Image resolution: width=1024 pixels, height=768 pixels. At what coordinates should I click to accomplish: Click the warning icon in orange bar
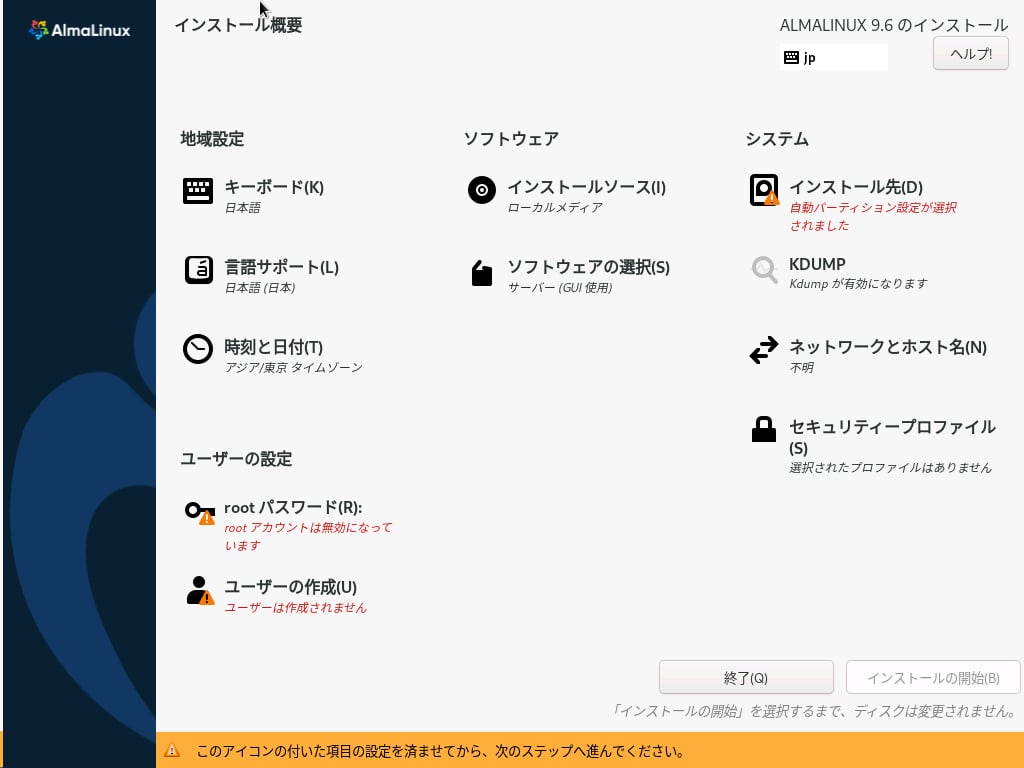coord(172,750)
